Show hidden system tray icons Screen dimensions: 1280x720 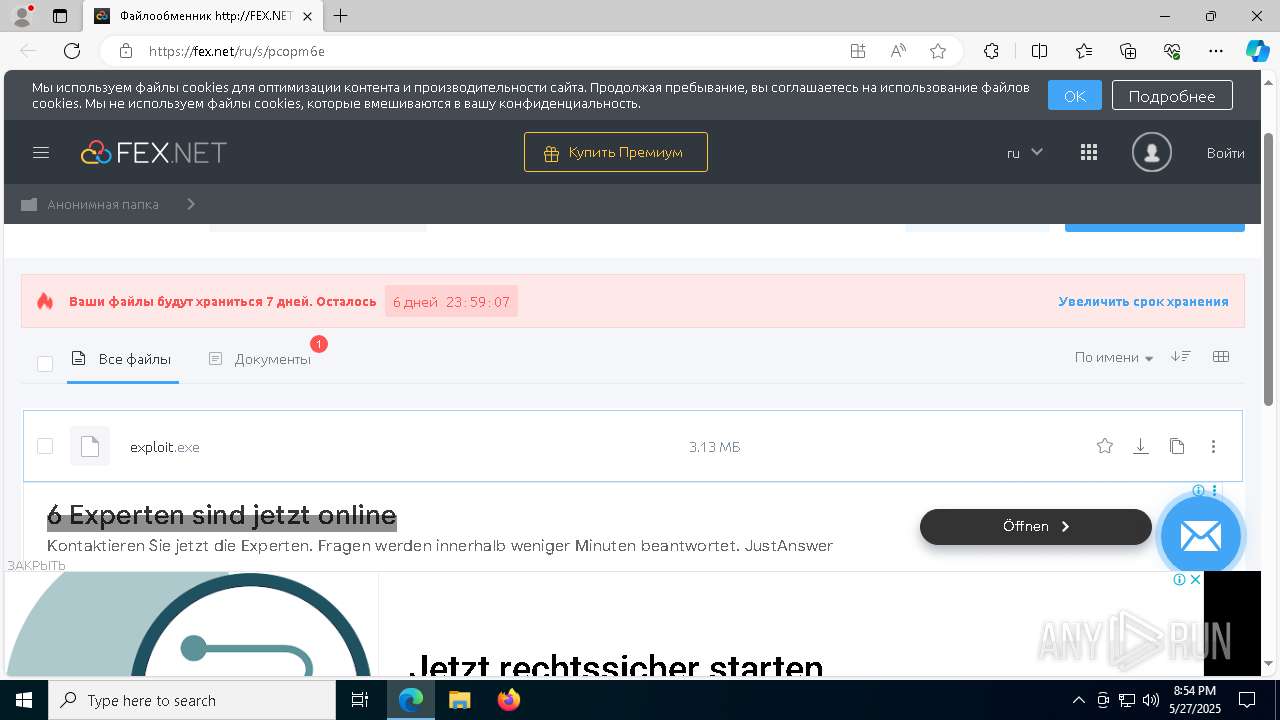click(x=1078, y=700)
